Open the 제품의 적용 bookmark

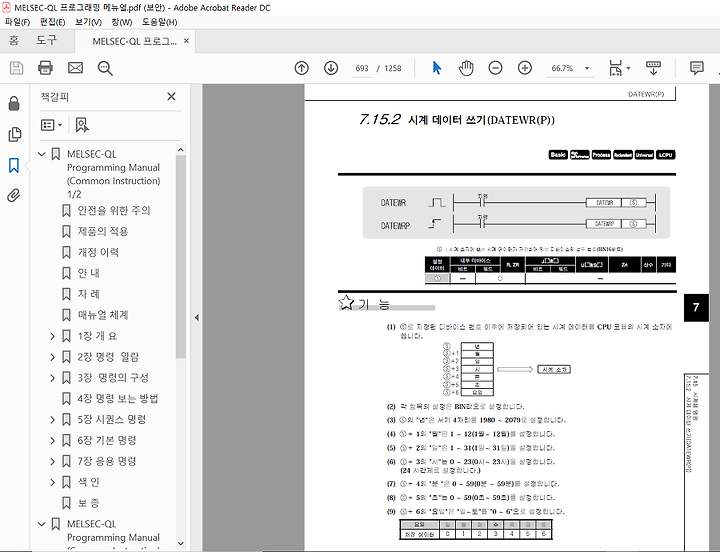point(103,231)
